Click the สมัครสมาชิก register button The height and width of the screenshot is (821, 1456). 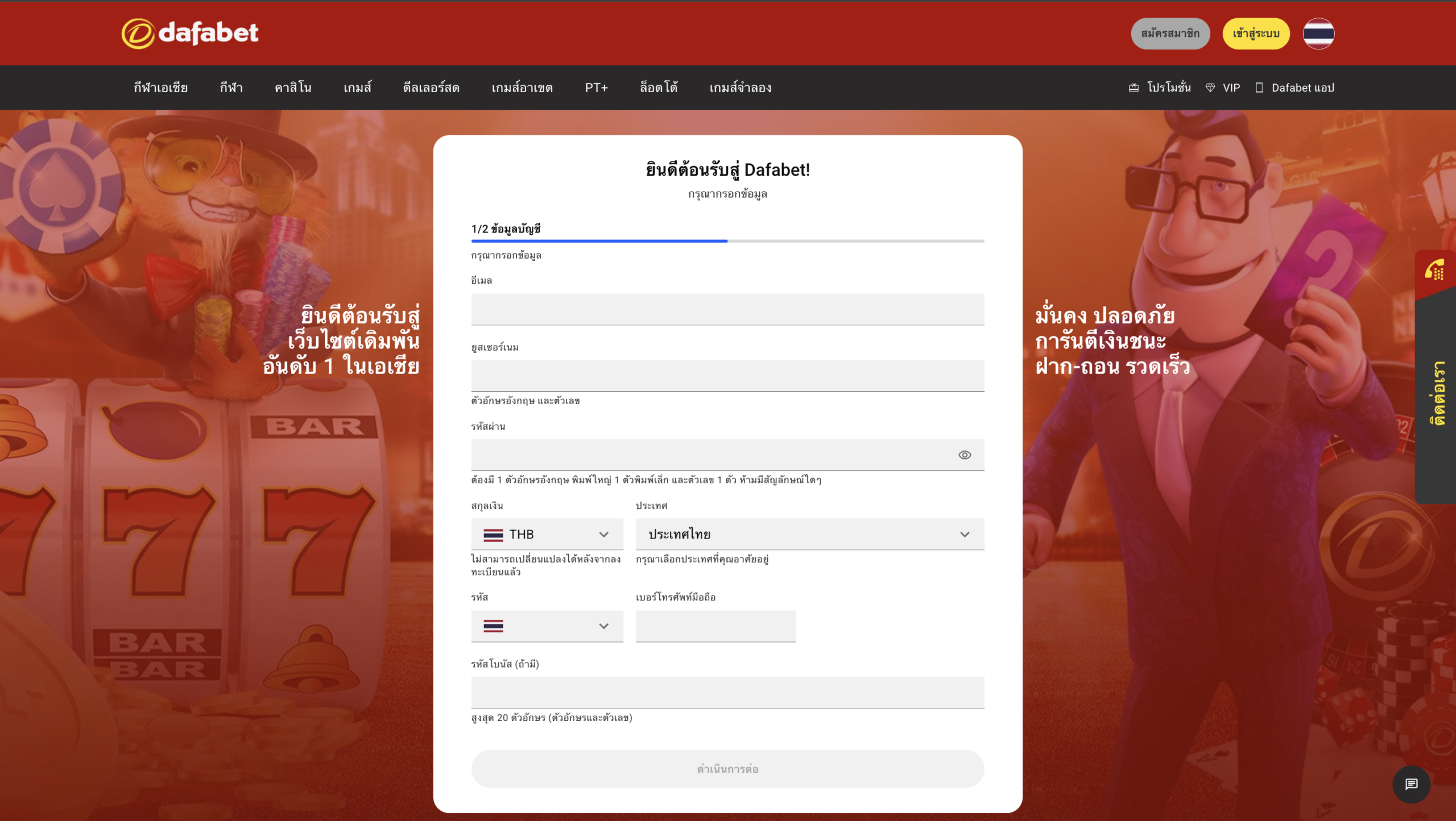(x=1170, y=34)
